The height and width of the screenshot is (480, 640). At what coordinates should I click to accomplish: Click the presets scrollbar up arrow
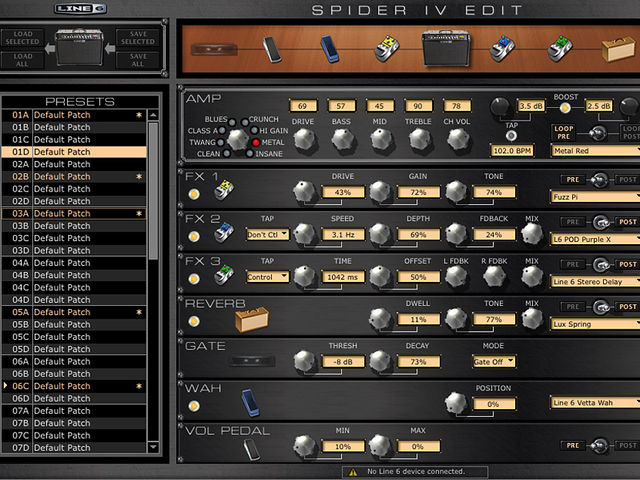[153, 116]
